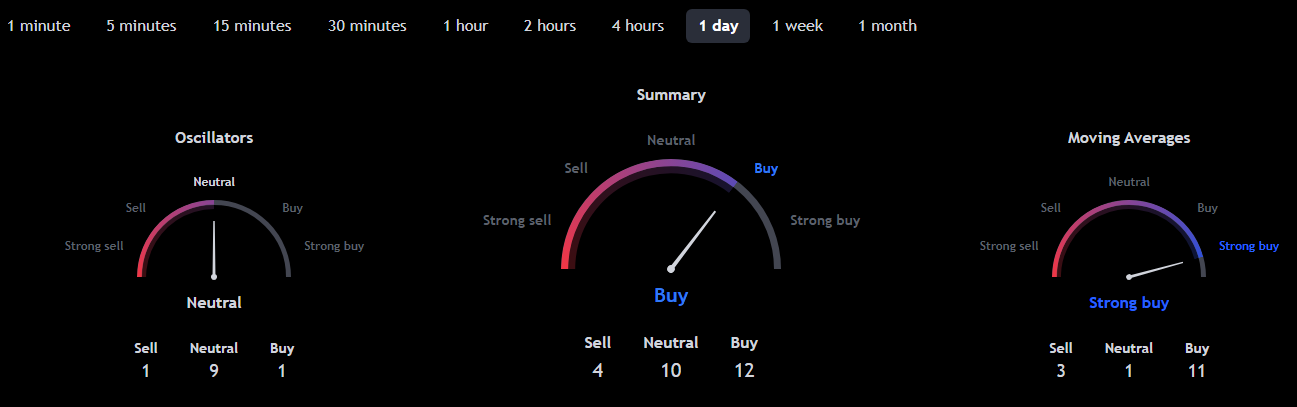Click the Oscillators gauge needle
Image resolution: width=1297 pixels, height=407 pixels.
point(214,250)
